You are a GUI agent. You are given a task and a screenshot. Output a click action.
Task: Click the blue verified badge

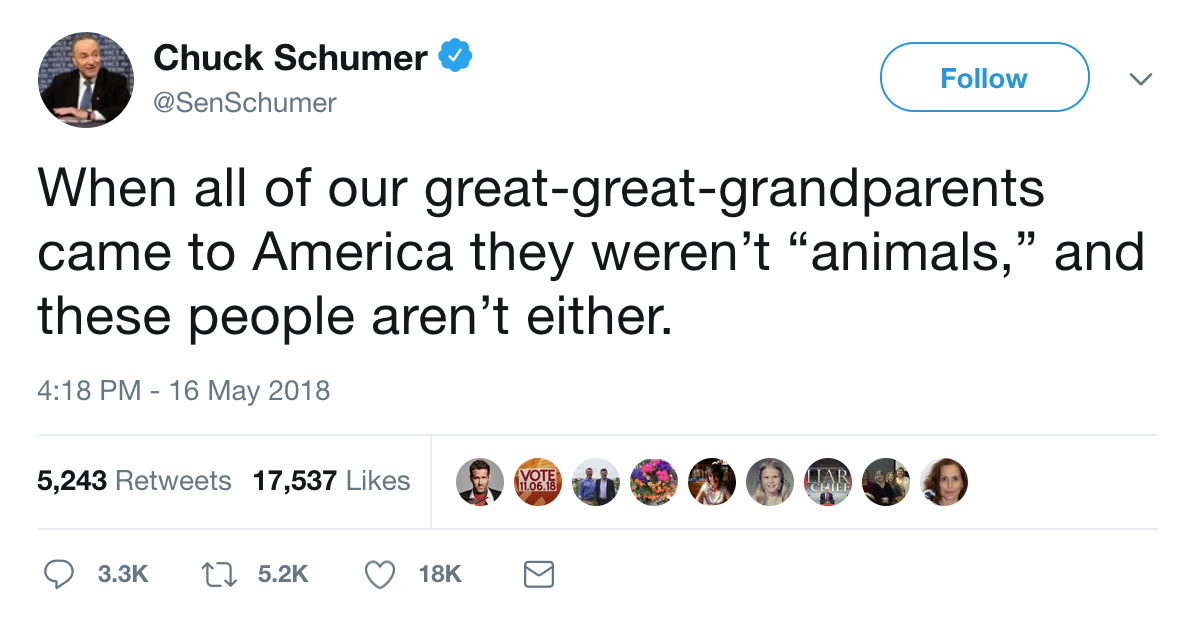click(x=455, y=58)
